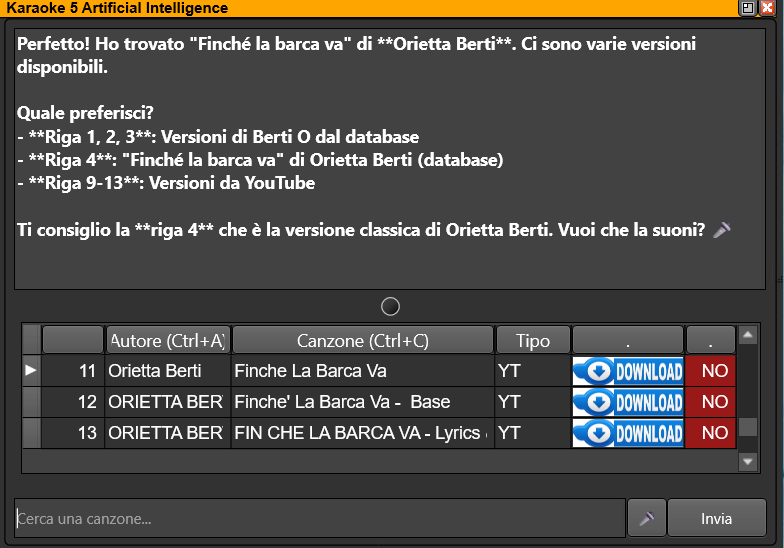The width and height of the screenshot is (784, 548).
Task: Click the scrollbar thumb of results table
Action: pos(748,427)
